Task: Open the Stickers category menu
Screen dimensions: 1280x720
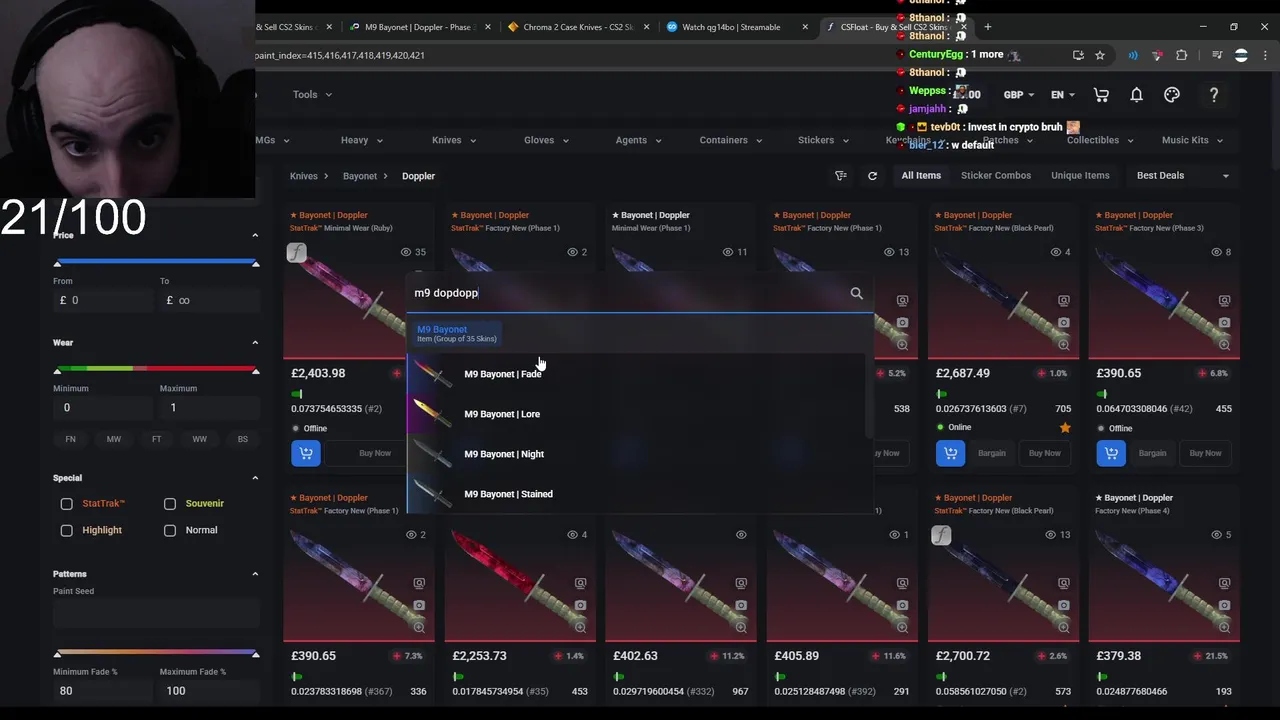Action: [x=823, y=140]
